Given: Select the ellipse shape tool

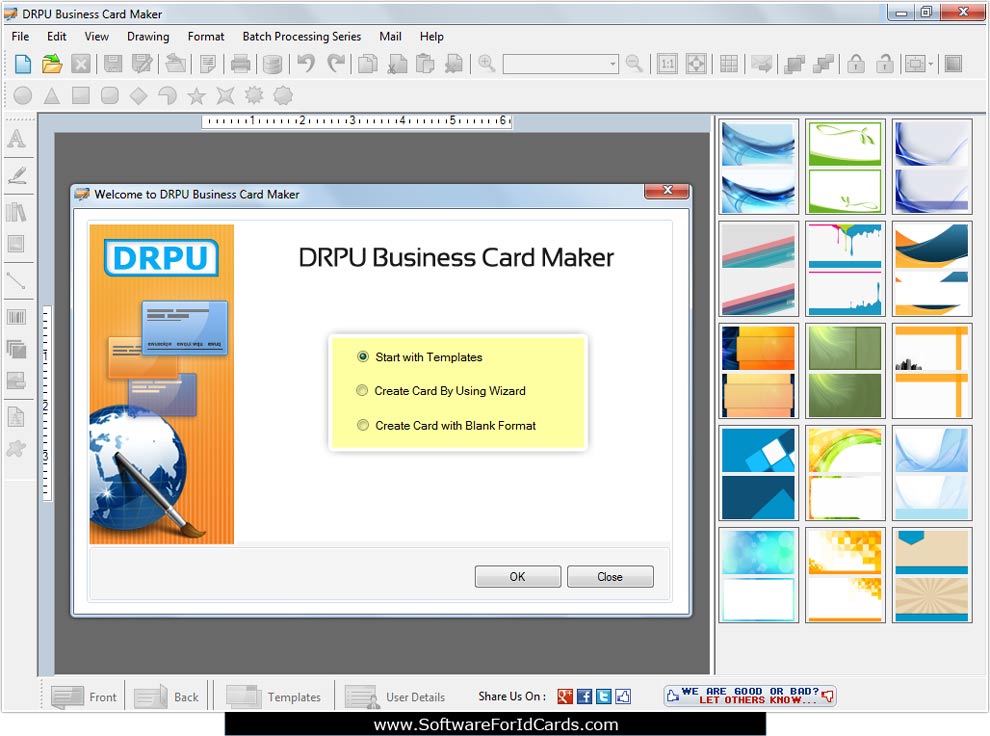Looking at the screenshot, I should [23, 96].
